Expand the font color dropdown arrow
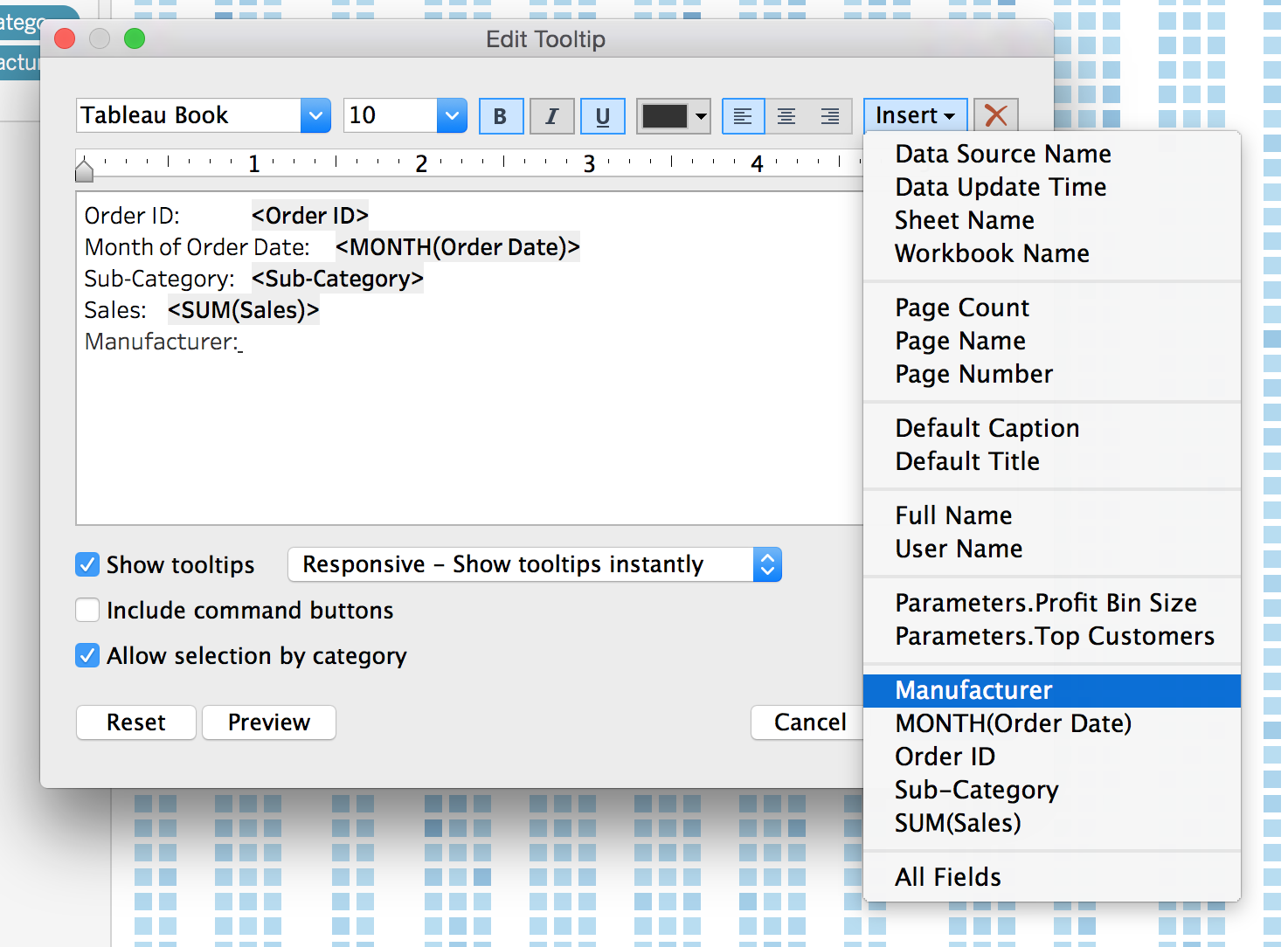Image resolution: width=1288 pixels, height=947 pixels. click(x=701, y=116)
